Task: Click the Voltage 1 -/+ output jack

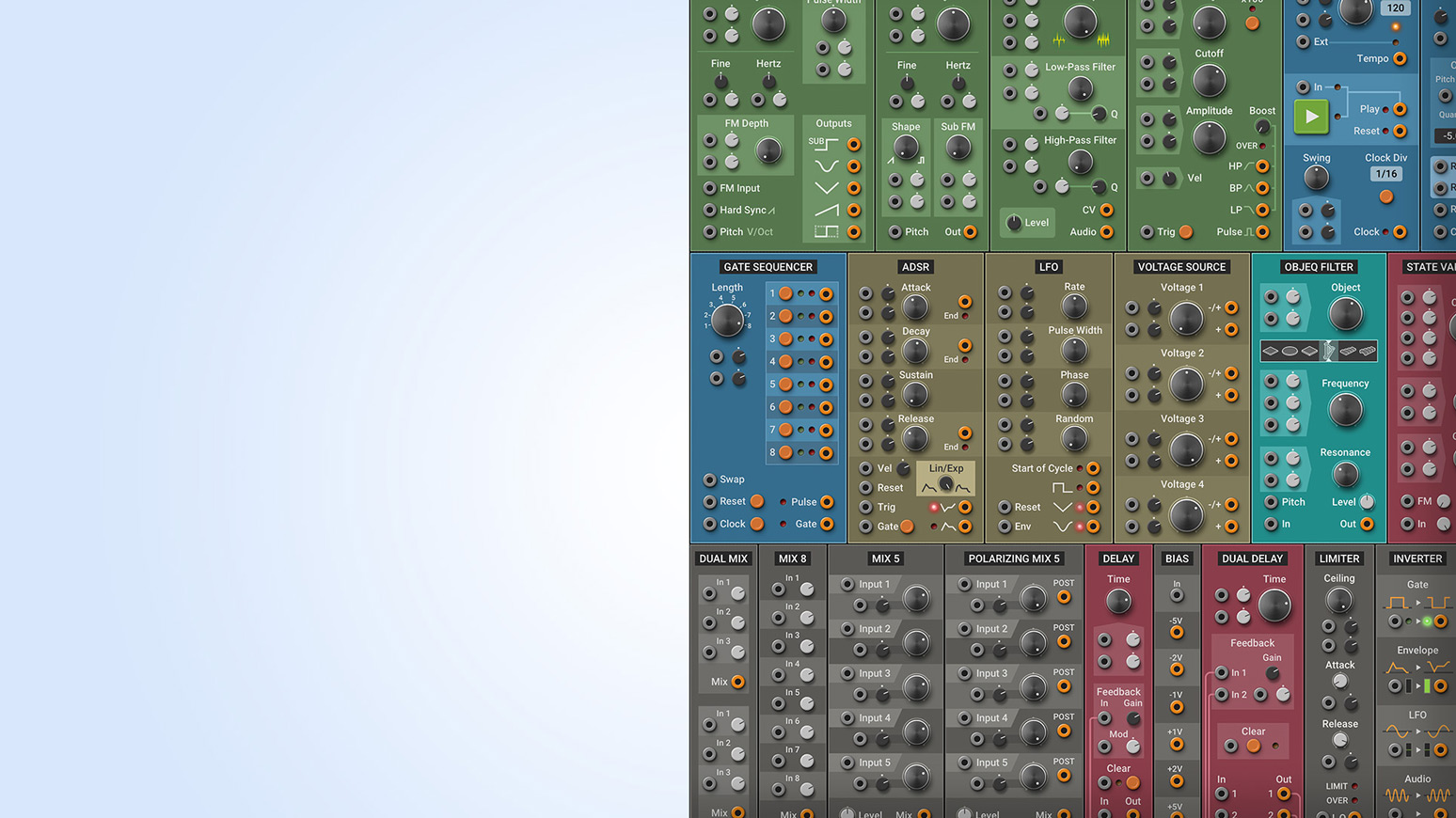Action: point(1231,307)
